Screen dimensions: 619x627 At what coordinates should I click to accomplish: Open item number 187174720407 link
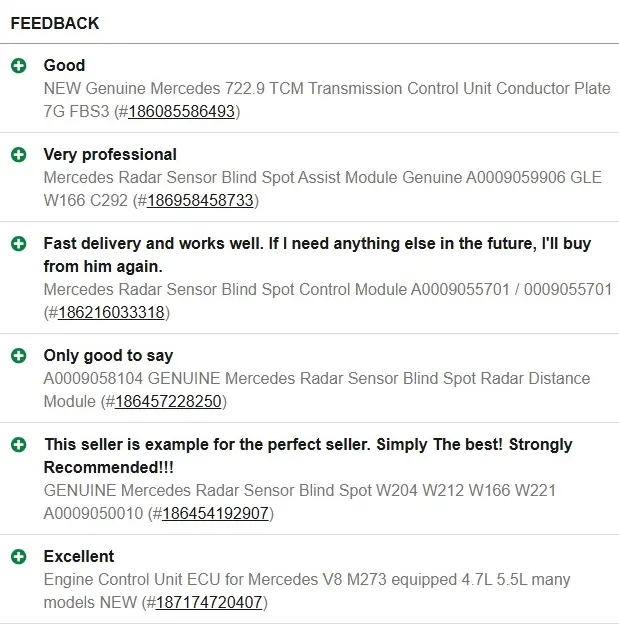tap(209, 603)
